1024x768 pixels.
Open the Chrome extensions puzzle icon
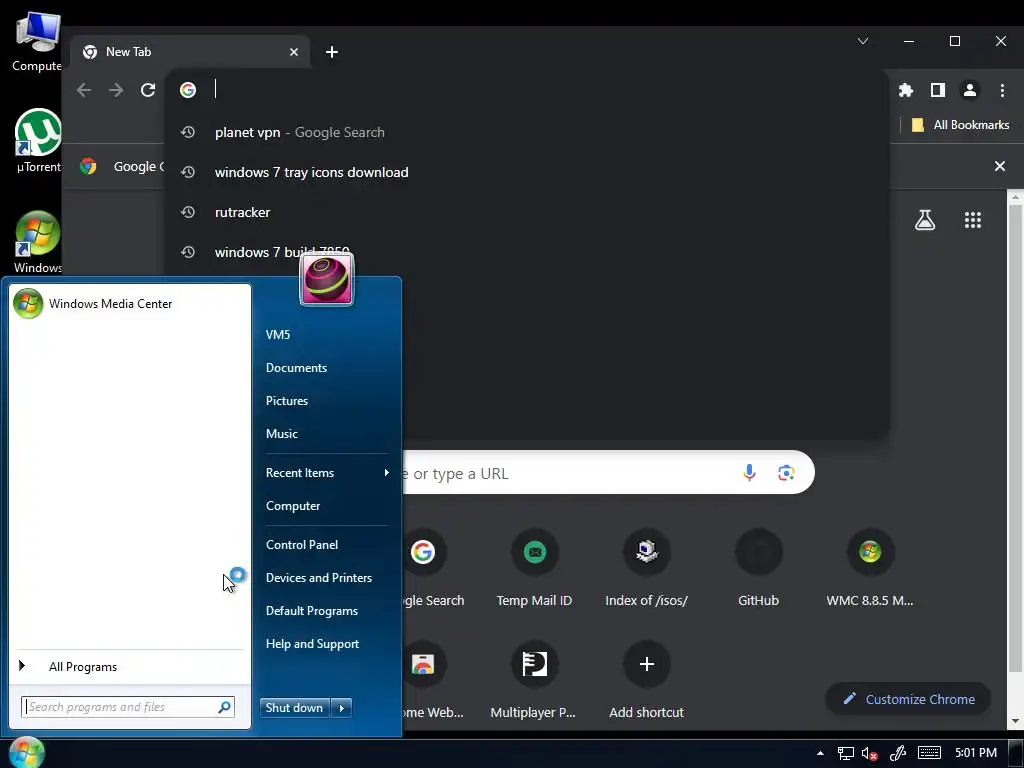(x=906, y=90)
